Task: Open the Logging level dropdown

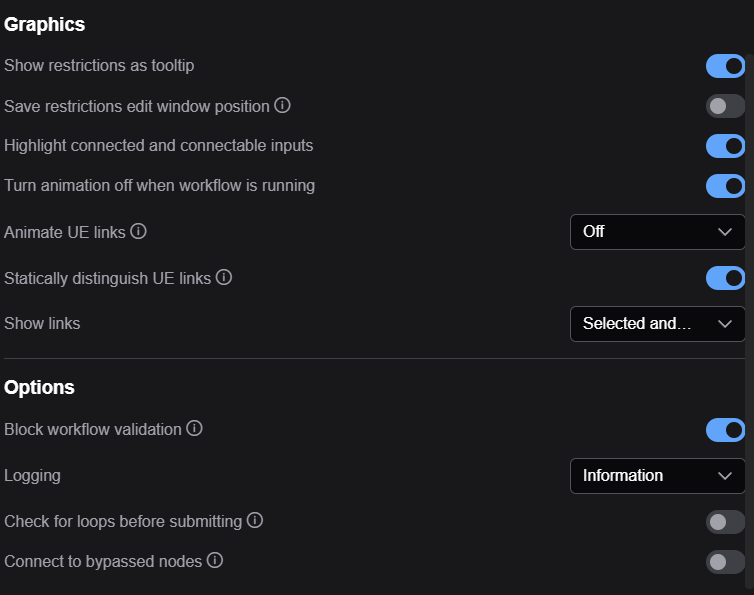Action: click(x=657, y=476)
